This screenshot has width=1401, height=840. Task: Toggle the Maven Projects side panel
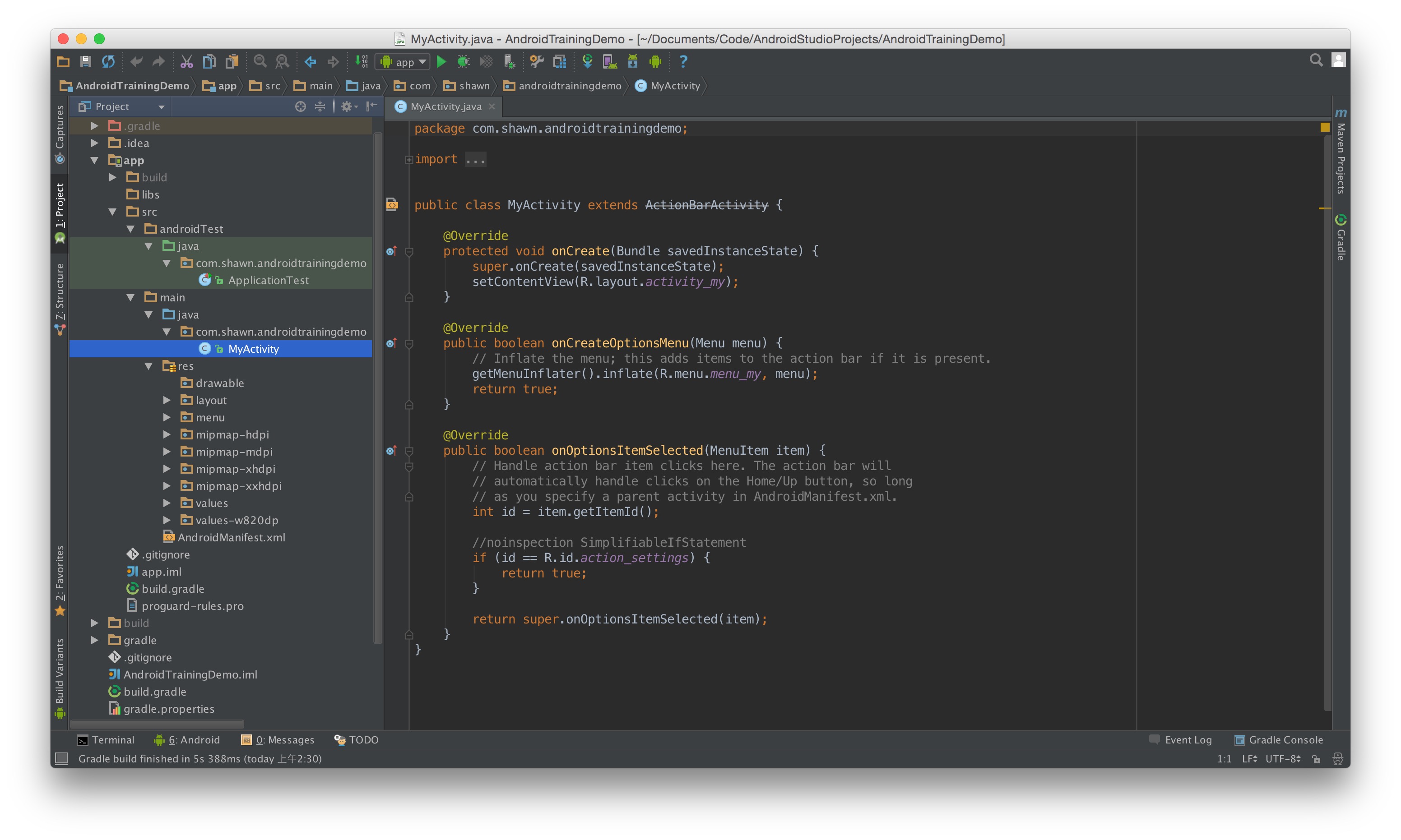(x=1341, y=152)
